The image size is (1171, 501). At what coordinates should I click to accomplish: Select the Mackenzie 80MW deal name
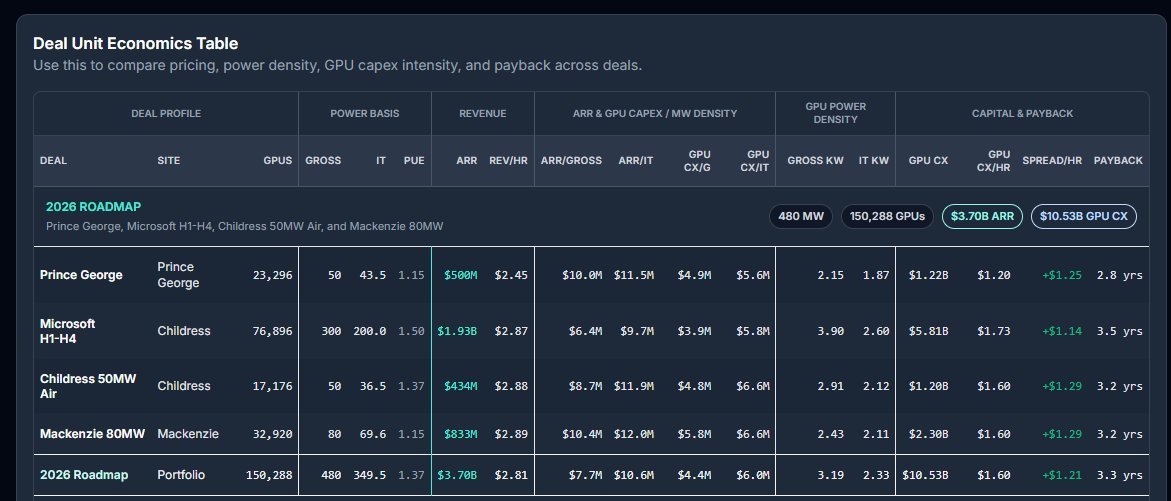[x=93, y=434]
